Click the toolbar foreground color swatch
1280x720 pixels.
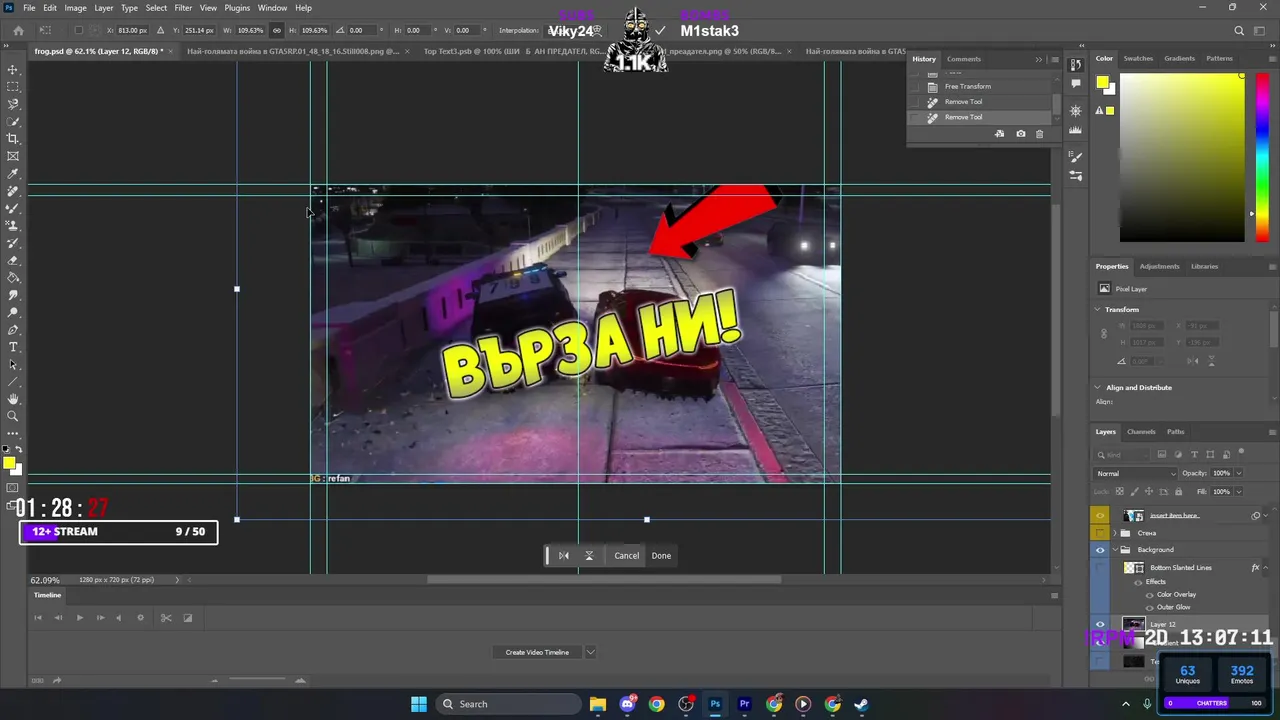(x=9, y=463)
